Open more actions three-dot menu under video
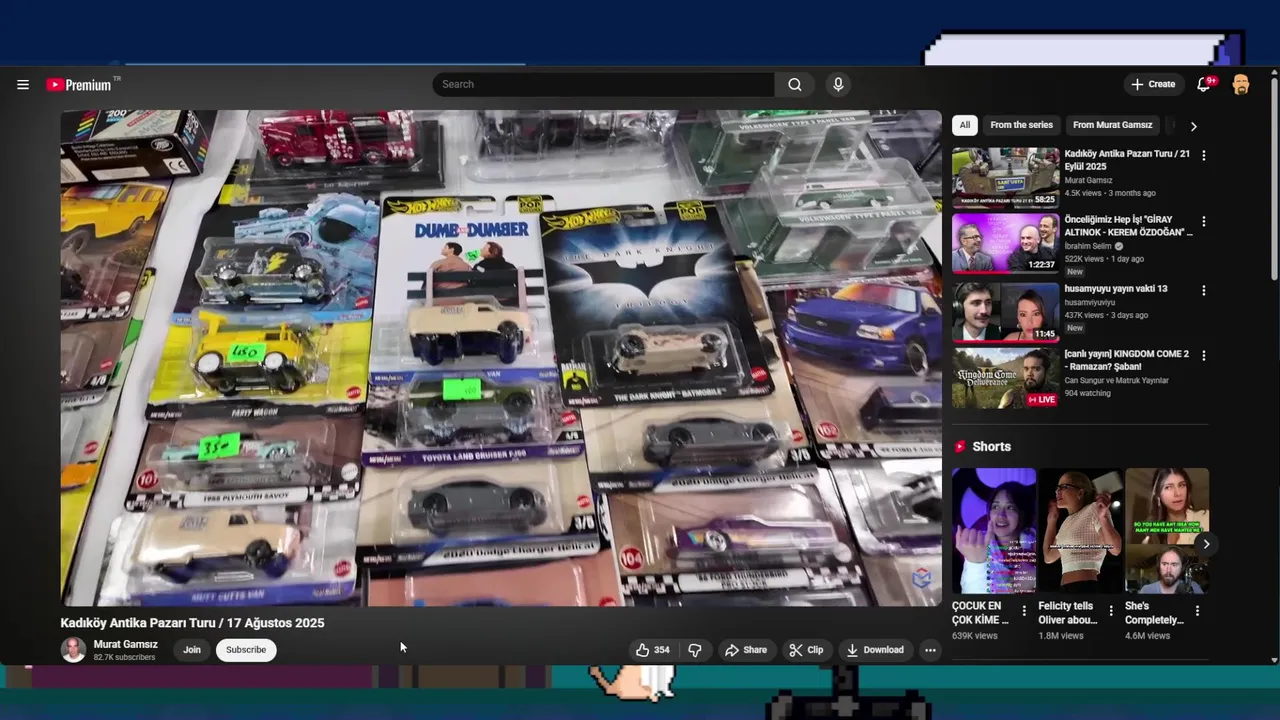1280x720 pixels. tap(930, 650)
